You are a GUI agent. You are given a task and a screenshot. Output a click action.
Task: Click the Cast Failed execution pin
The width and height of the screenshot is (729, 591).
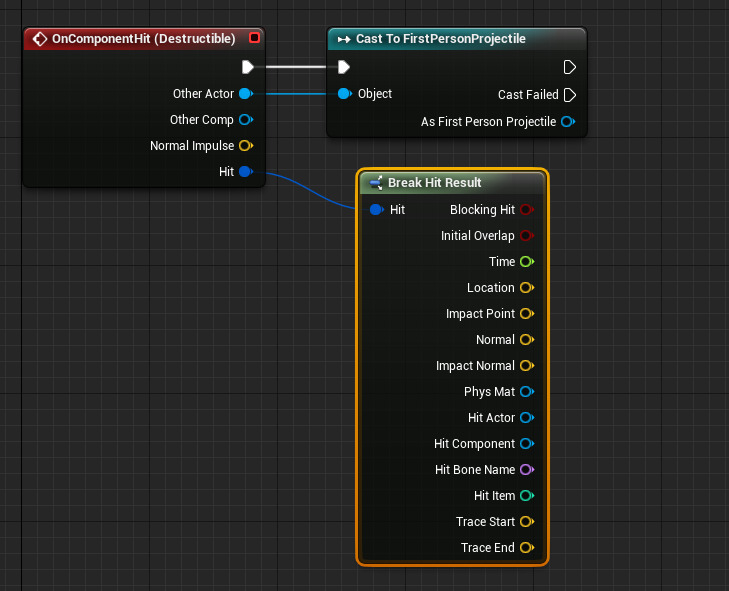(570, 95)
